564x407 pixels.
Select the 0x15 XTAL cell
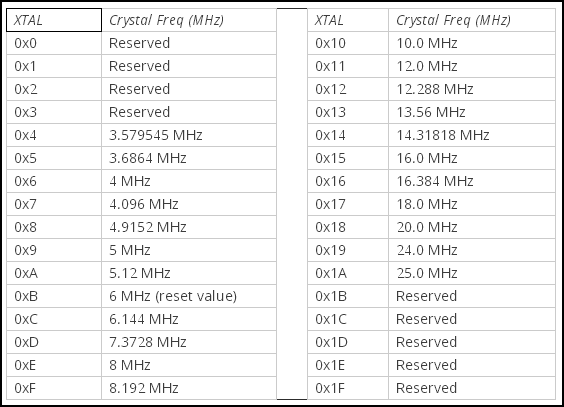click(x=348, y=158)
